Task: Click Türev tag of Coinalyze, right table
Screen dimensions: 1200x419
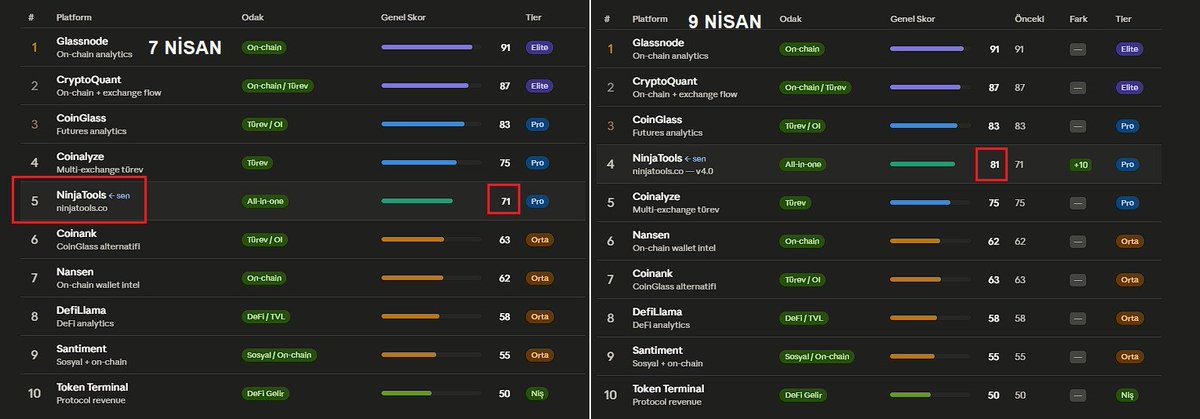Action: click(x=797, y=202)
